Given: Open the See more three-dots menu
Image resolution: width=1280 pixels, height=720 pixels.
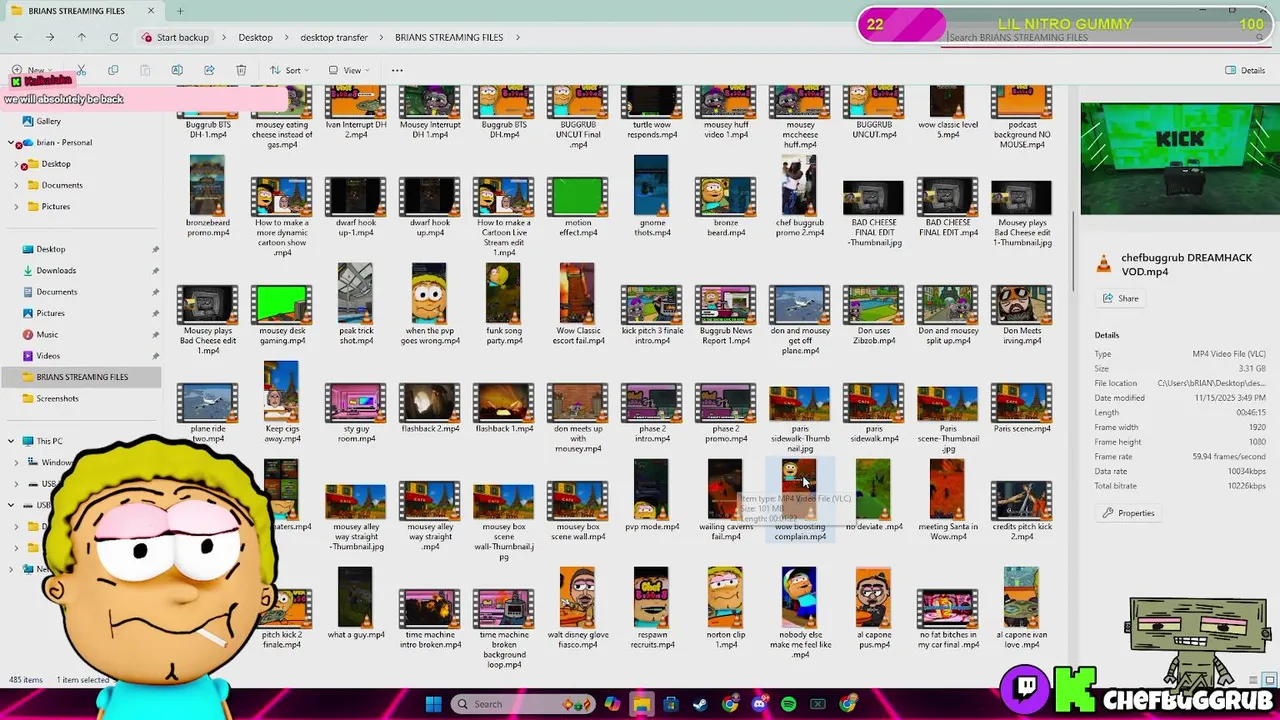Looking at the screenshot, I should pos(397,70).
